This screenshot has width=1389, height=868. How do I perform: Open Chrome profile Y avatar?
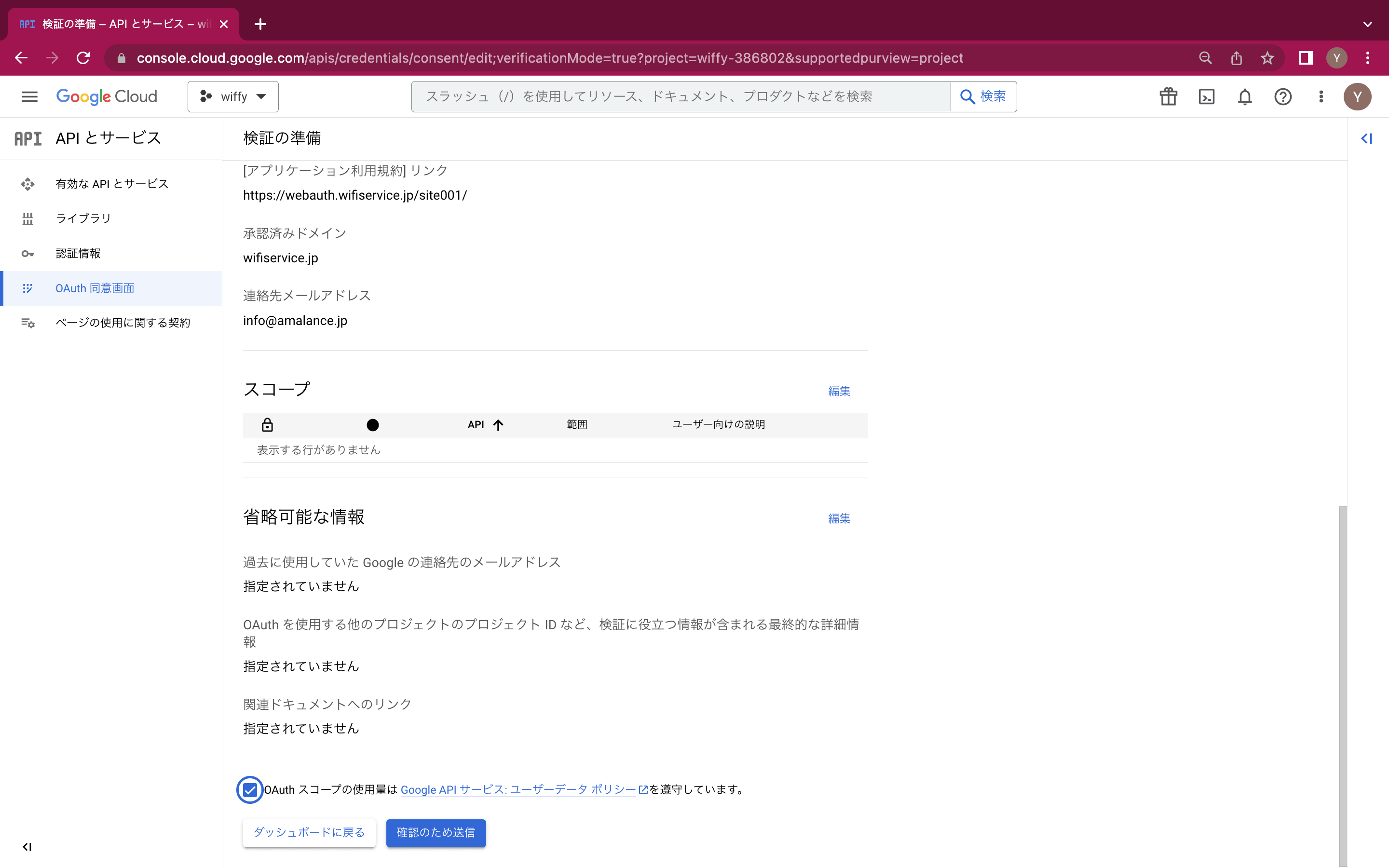1337,58
